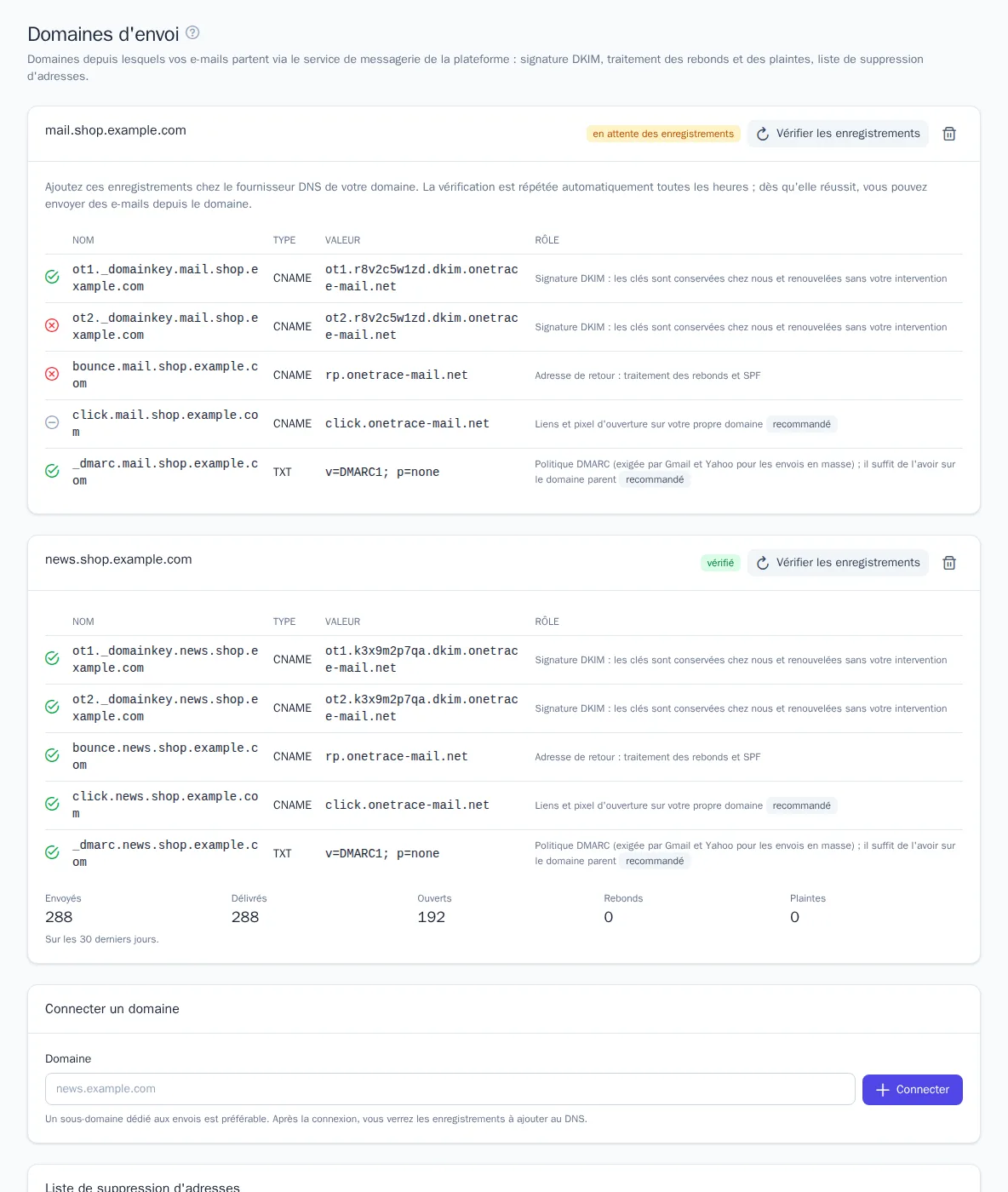Select value ot1.k3x9m2p7qa.dkim.onetrace-mail.net
Viewport: 1008px width, 1192px height.
(x=421, y=660)
